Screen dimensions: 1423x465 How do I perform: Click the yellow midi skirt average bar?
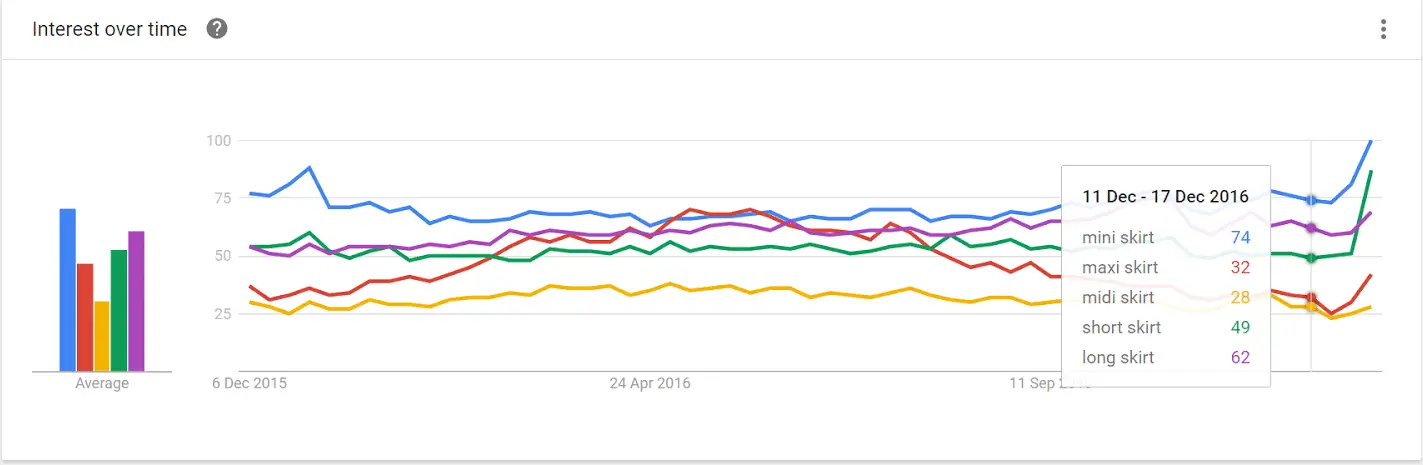click(102, 336)
